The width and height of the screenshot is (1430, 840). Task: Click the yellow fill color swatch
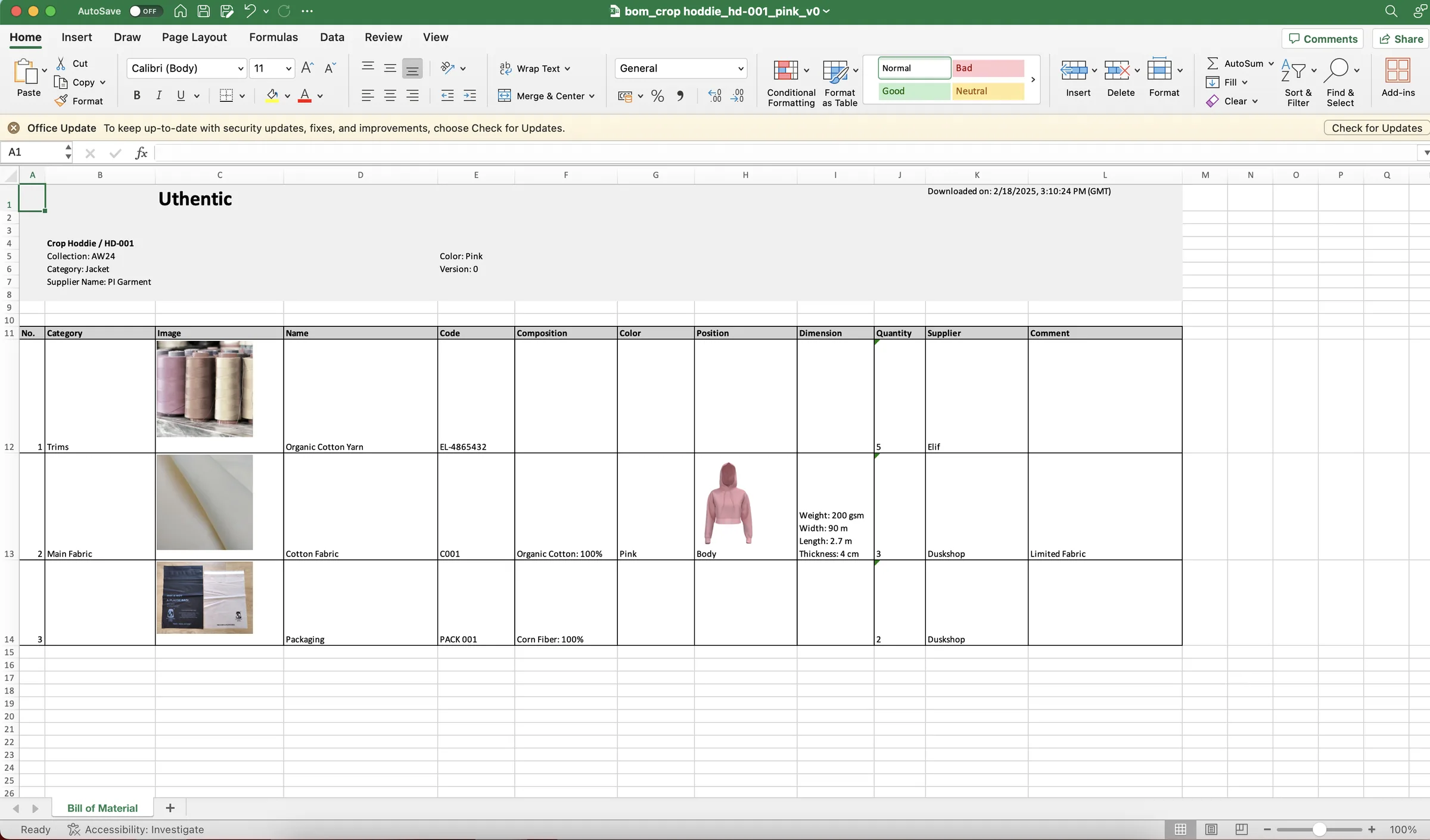272,95
